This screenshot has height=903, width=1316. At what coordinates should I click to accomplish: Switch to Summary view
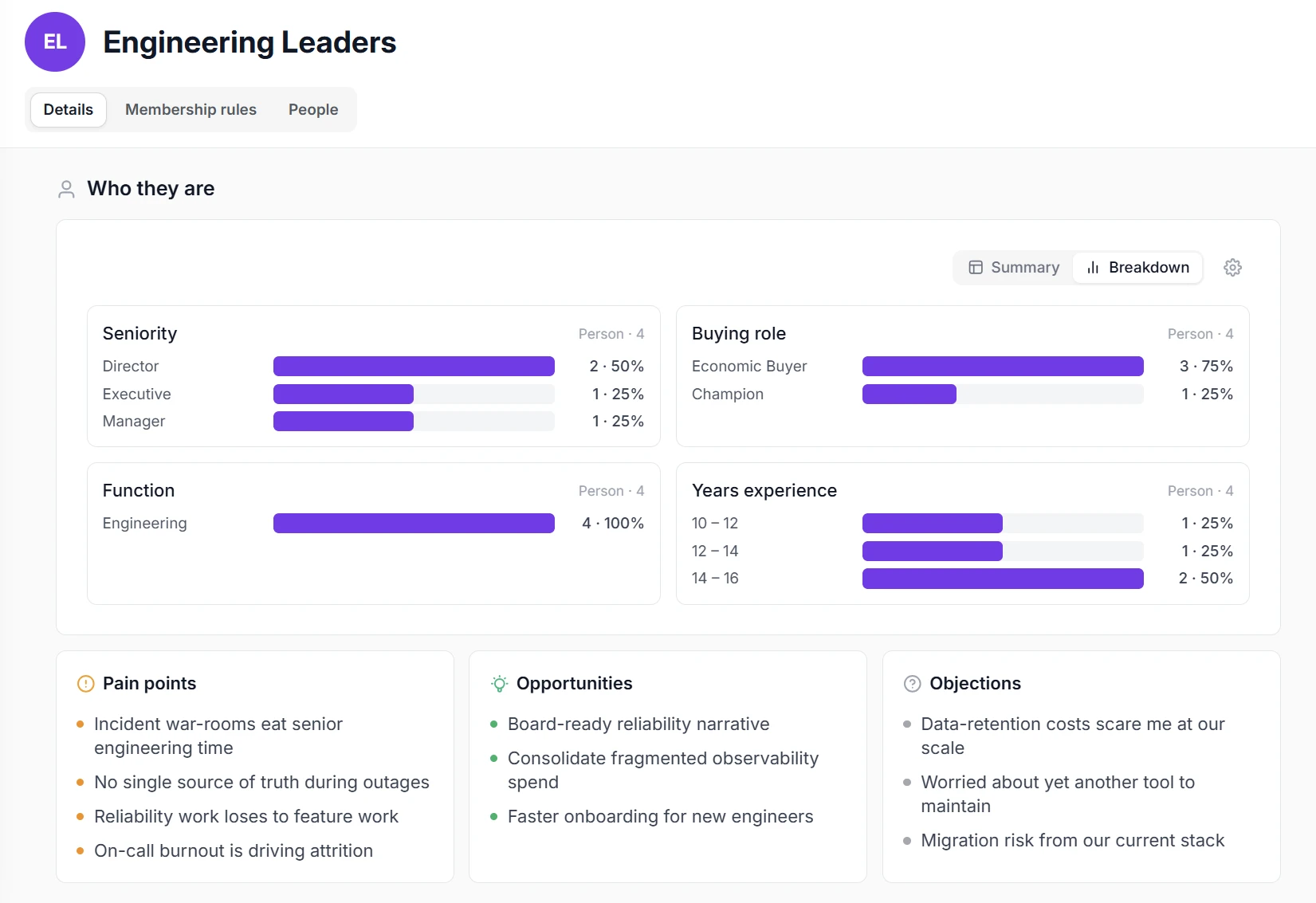tap(1014, 268)
